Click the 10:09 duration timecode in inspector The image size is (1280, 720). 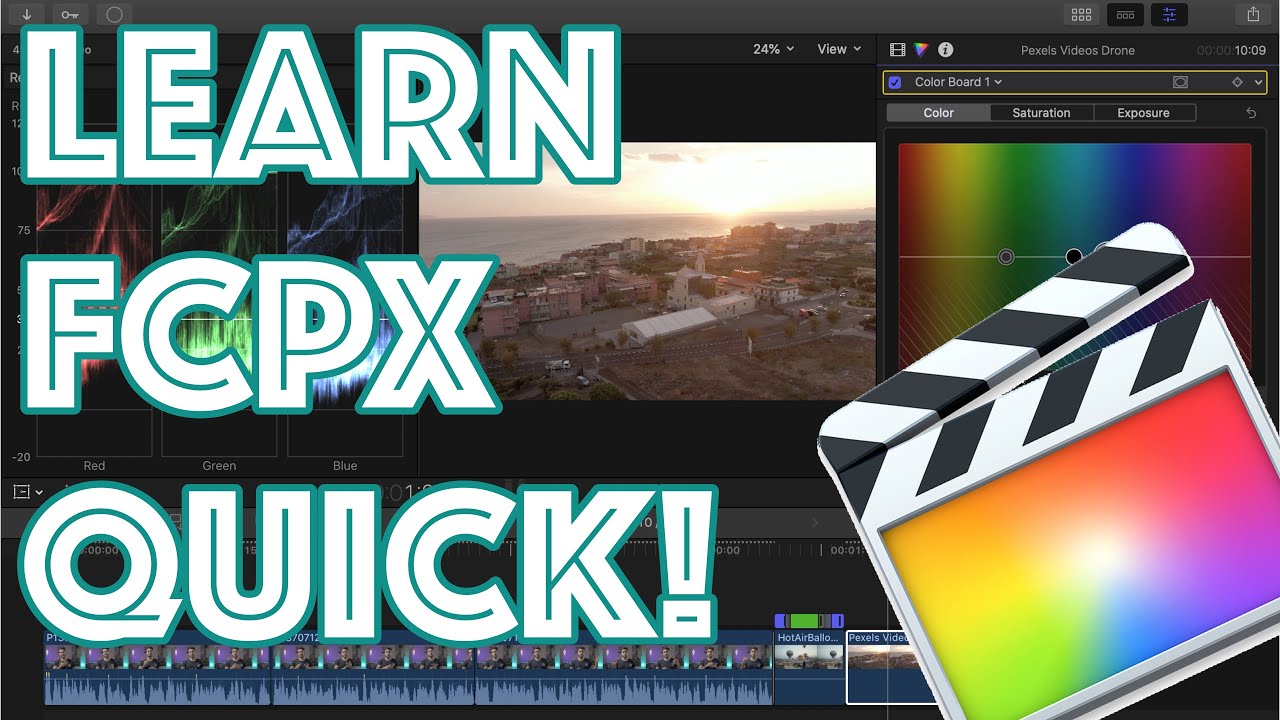coord(1250,50)
